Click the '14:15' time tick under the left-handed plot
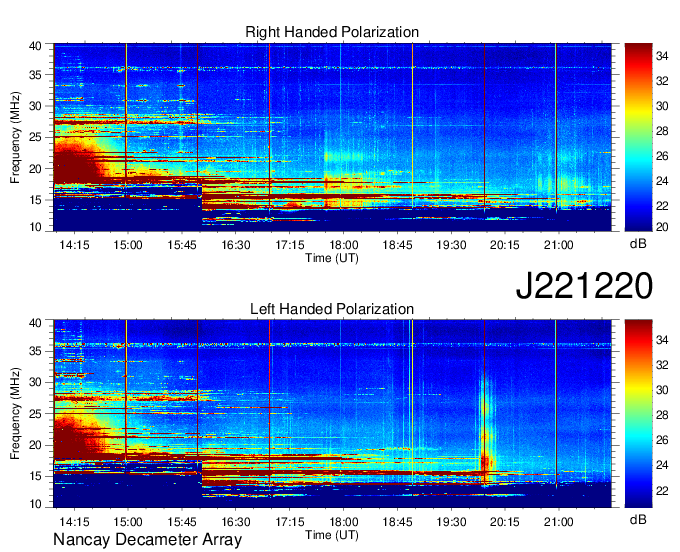This screenshot has height=552, width=680. pos(74,522)
